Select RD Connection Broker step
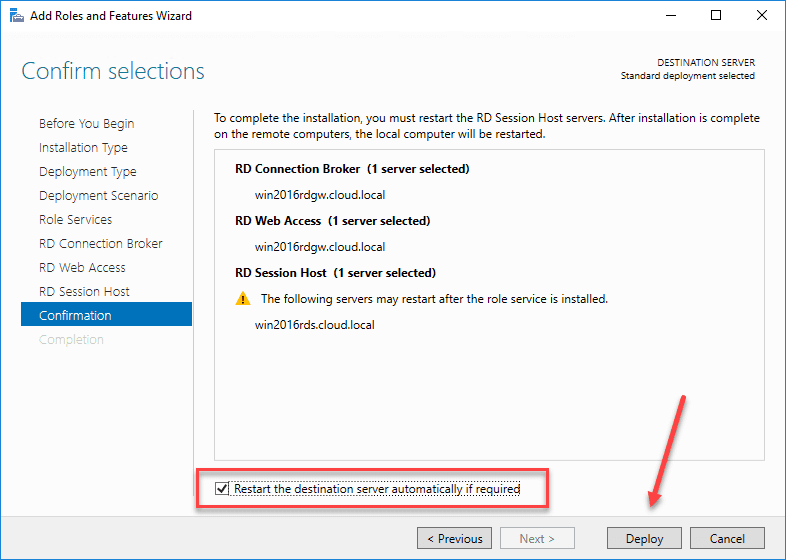 tap(100, 244)
